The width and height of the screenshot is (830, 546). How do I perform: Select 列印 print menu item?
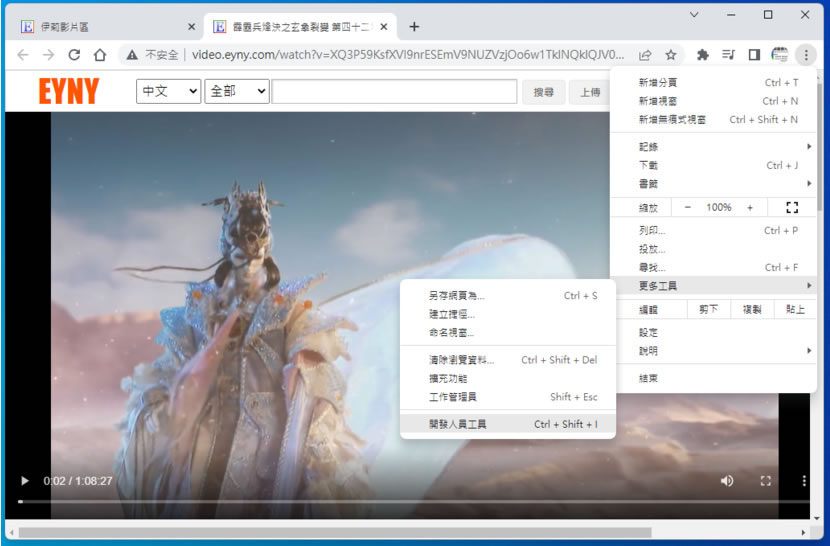pos(712,230)
